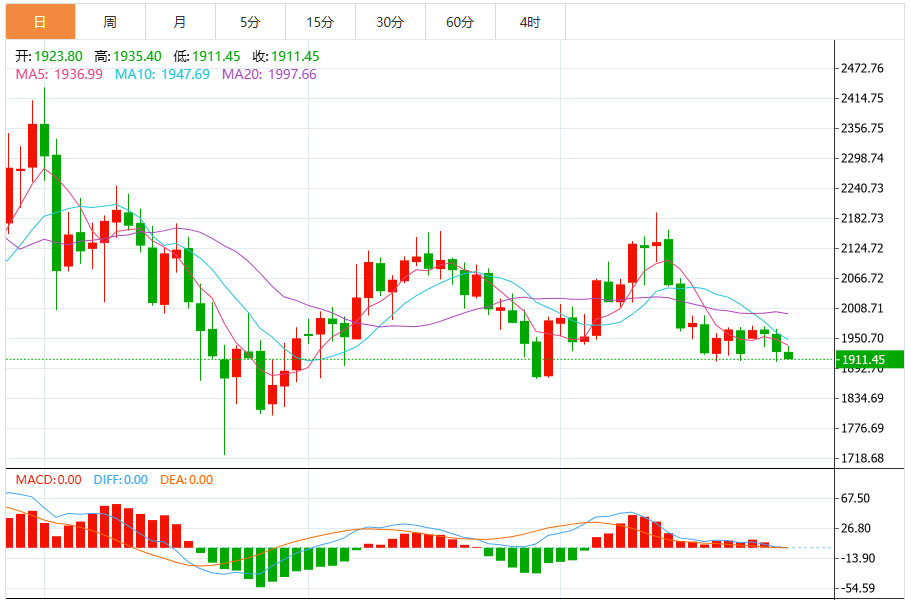Select the 周 weekly tab
The width and height of the screenshot is (911, 600).
coord(110,22)
